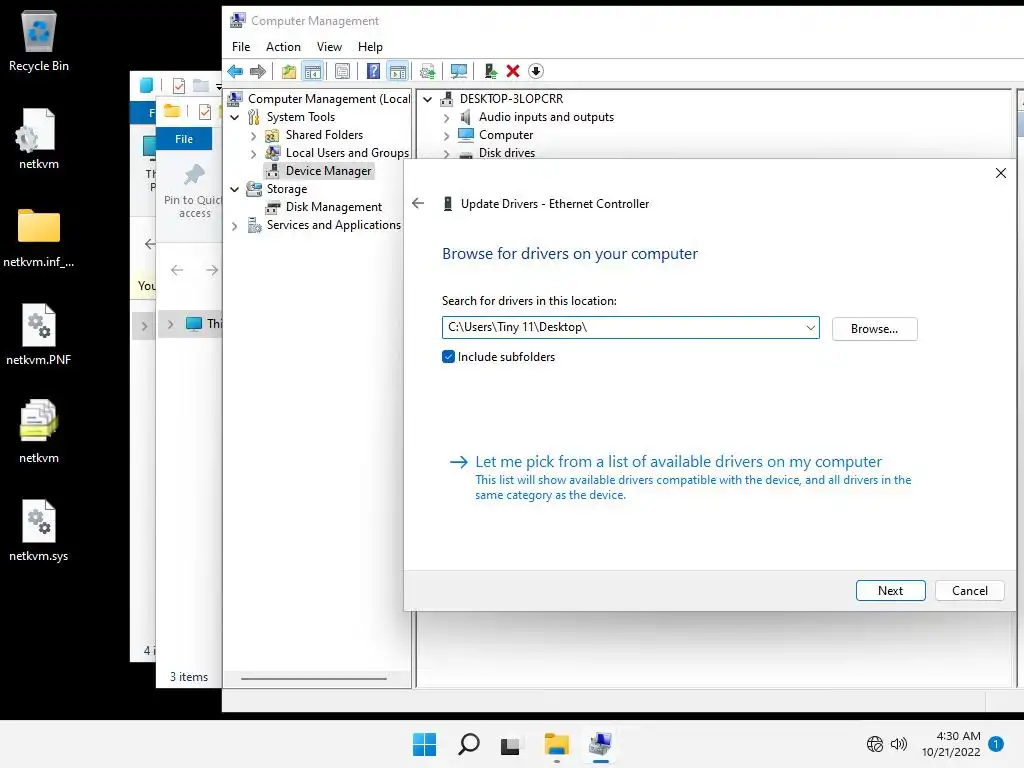Image resolution: width=1024 pixels, height=768 pixels.
Task: Open the driver location path dropdown
Action: pos(810,327)
